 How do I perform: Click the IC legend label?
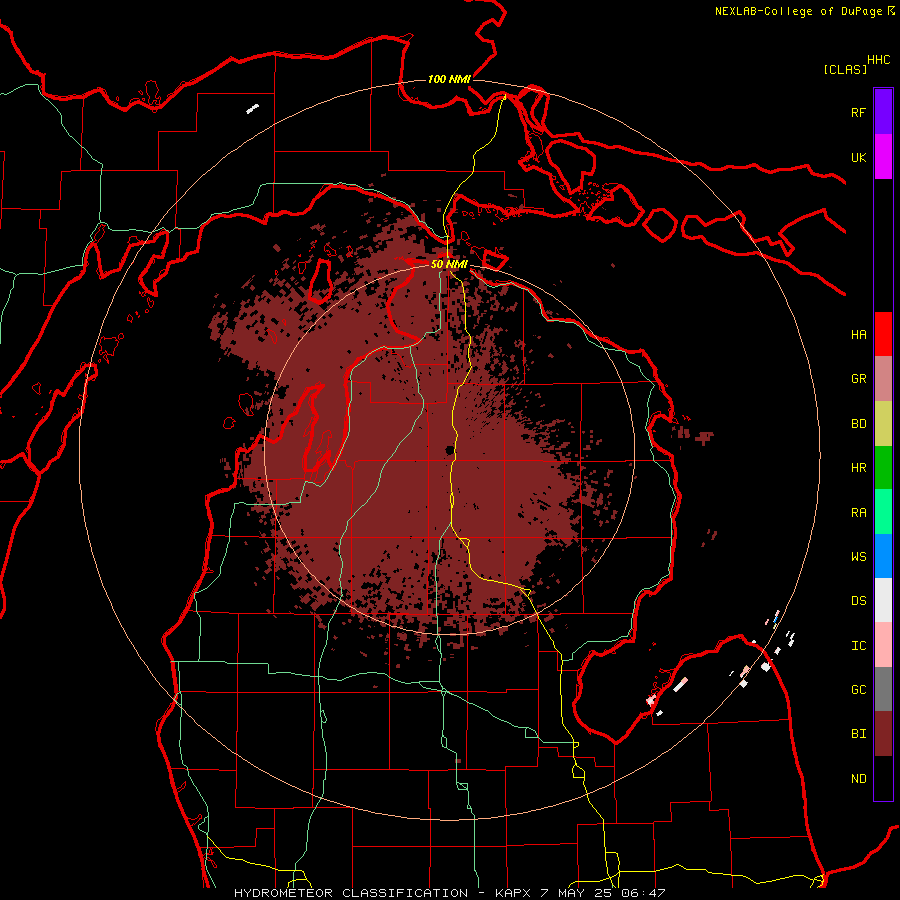(x=858, y=646)
